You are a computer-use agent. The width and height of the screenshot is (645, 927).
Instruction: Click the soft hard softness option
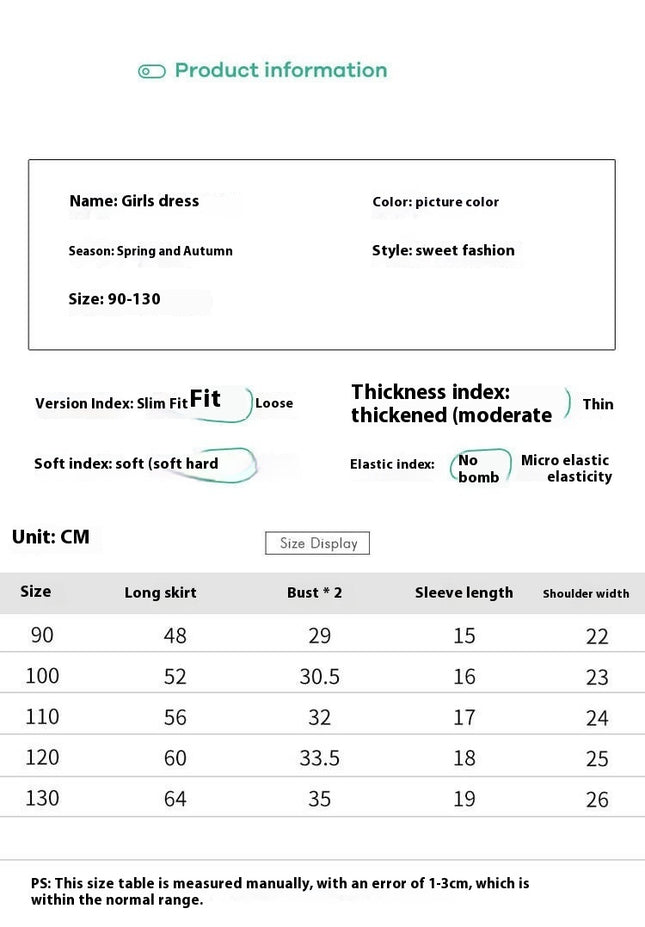[186, 464]
